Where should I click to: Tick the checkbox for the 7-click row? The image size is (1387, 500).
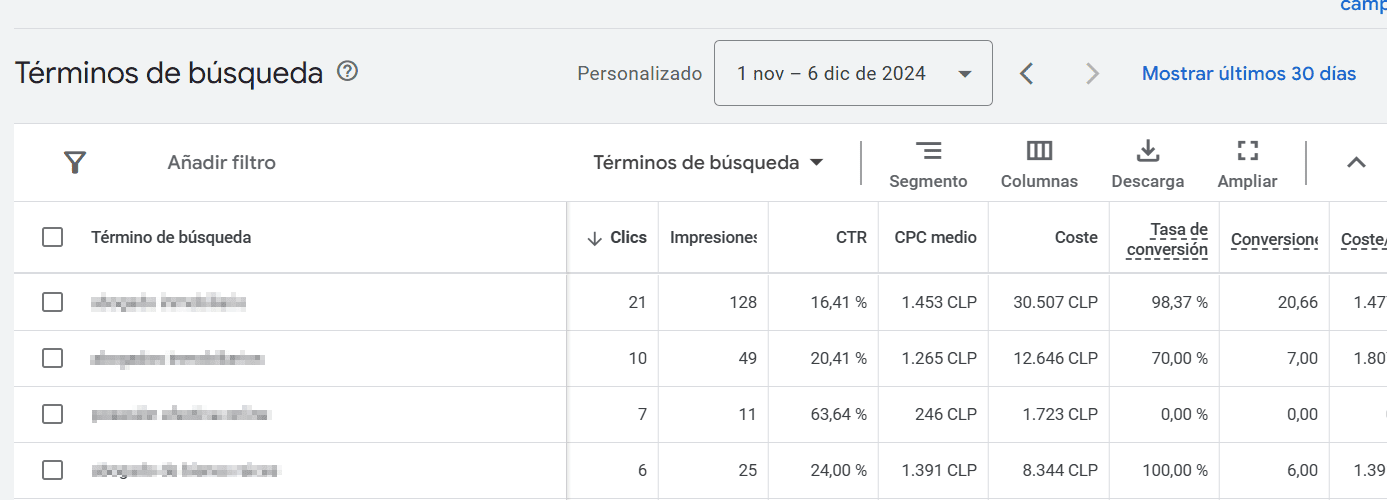tap(53, 414)
